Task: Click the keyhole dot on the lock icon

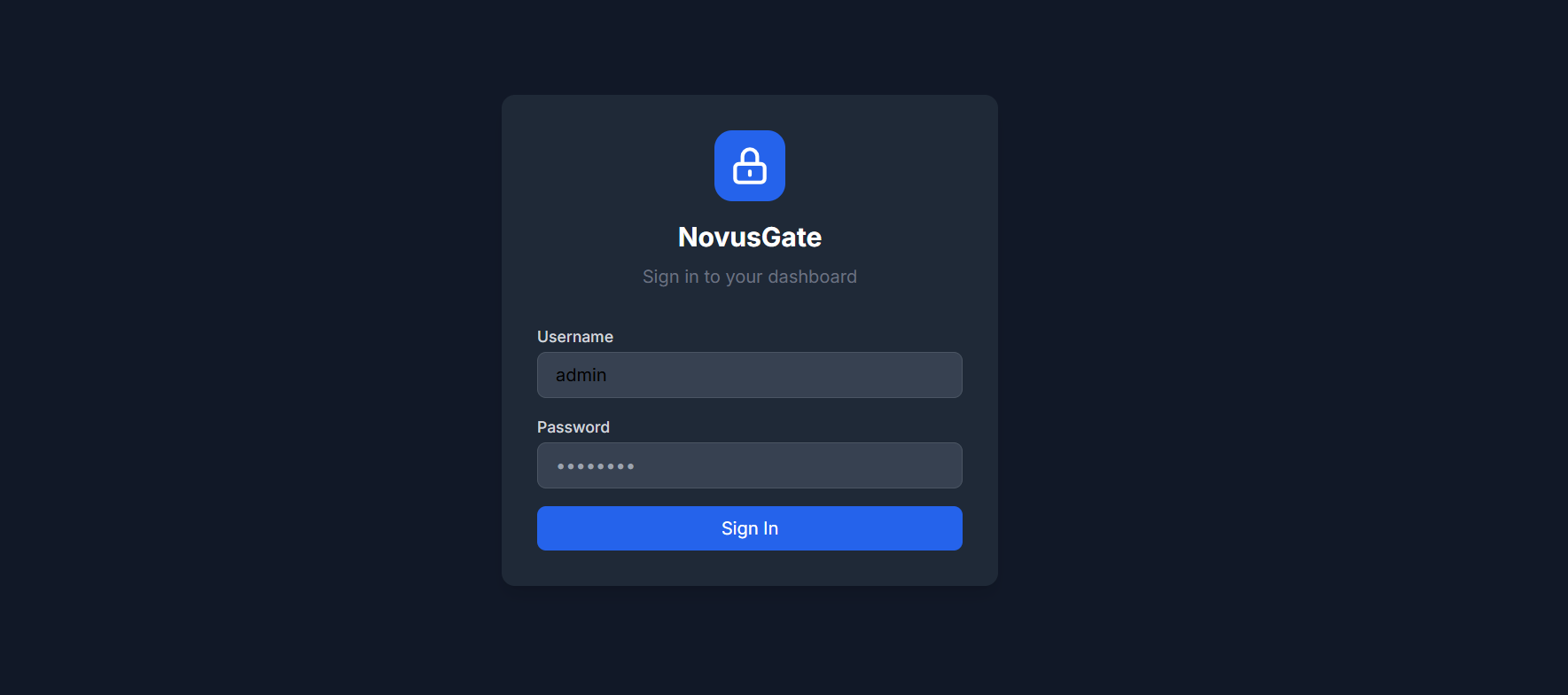Action: click(x=749, y=171)
